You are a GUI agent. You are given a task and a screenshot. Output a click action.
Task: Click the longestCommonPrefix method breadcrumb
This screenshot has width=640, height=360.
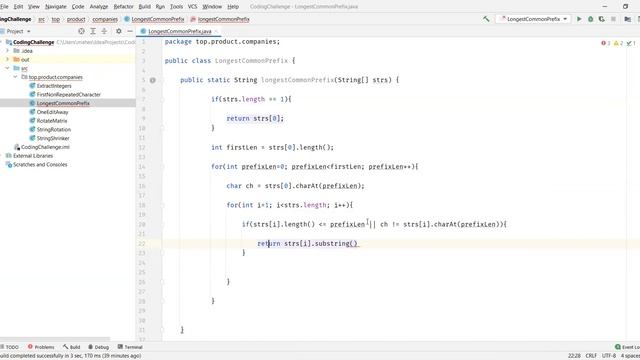[x=220, y=19]
